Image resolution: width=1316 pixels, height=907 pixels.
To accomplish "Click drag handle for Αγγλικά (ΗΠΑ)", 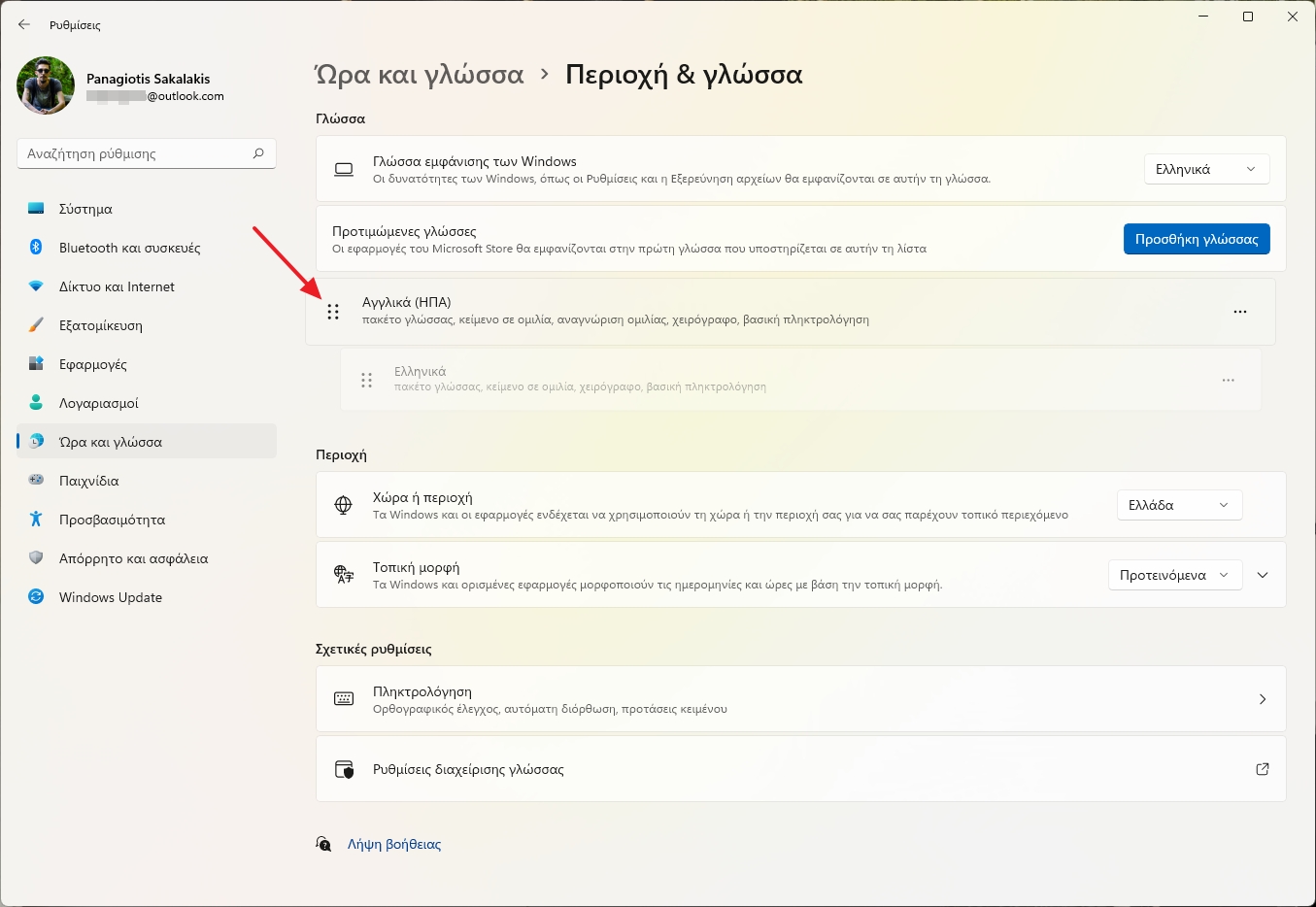I will coord(333,312).
